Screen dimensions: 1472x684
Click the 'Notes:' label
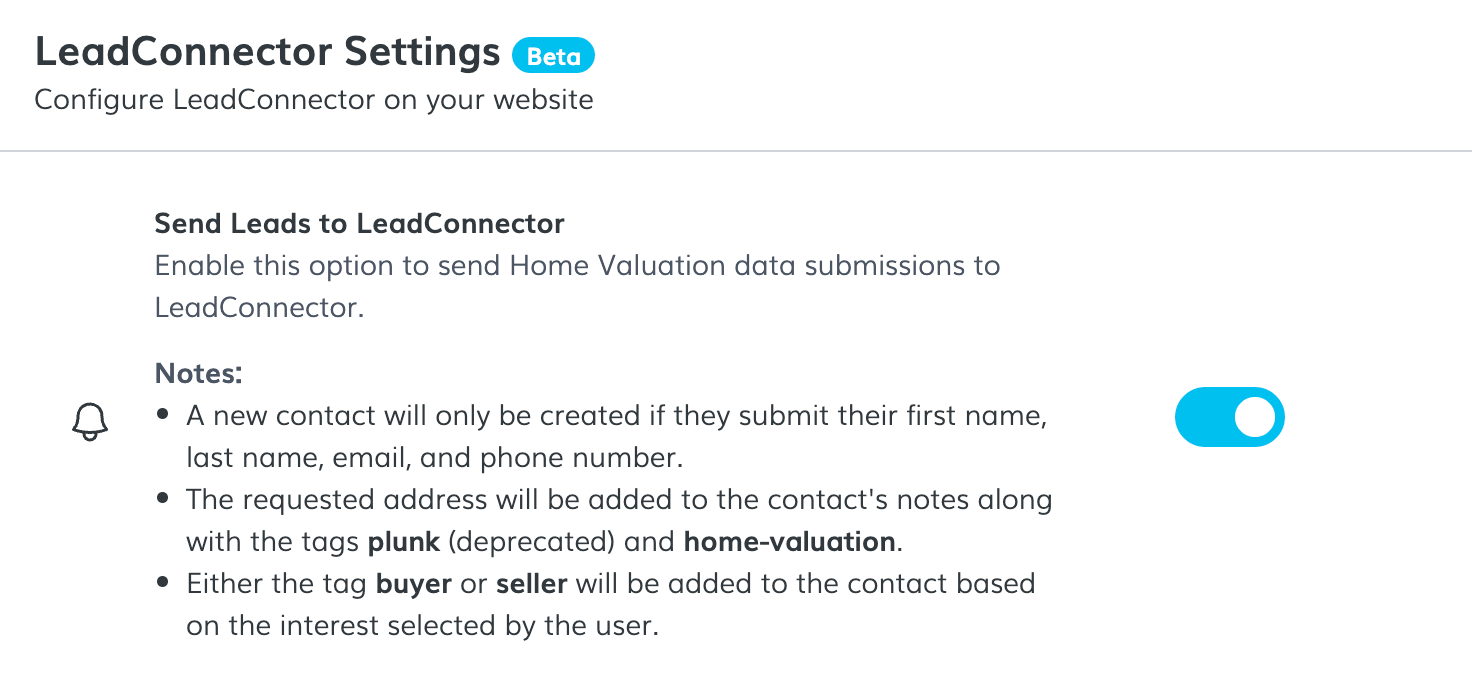click(199, 374)
